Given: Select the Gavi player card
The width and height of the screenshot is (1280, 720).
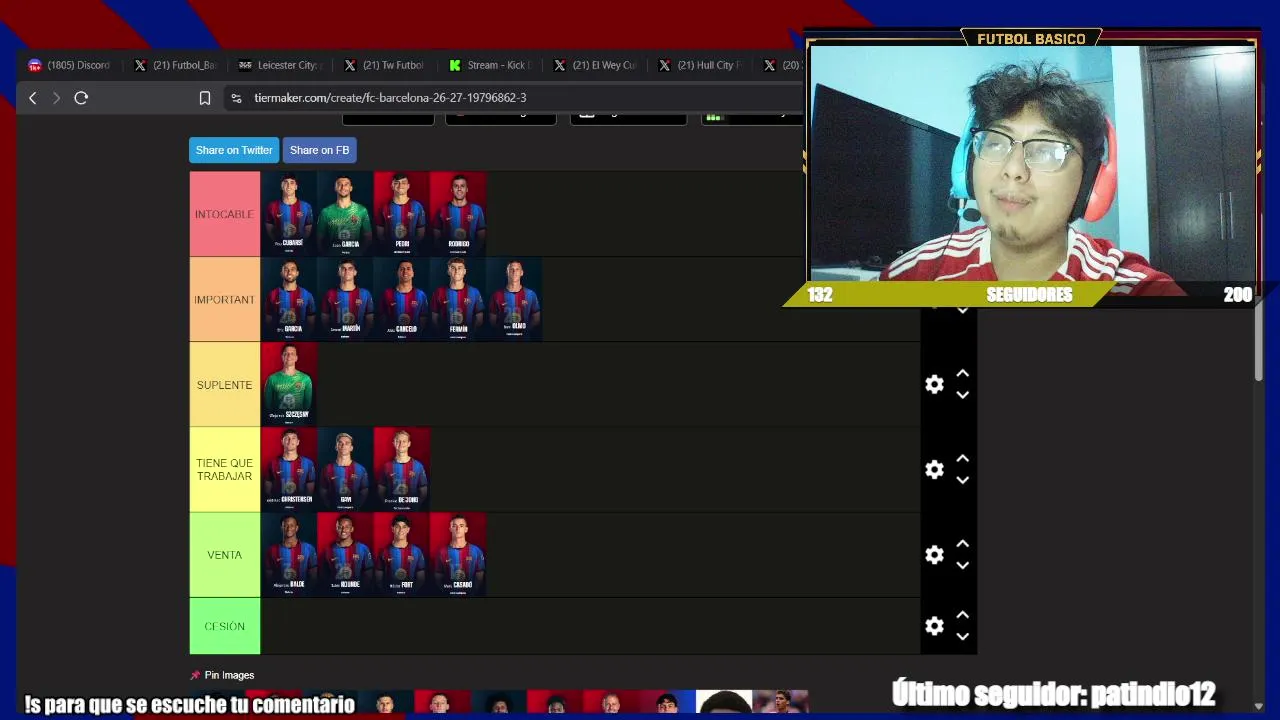Looking at the screenshot, I should [345, 470].
